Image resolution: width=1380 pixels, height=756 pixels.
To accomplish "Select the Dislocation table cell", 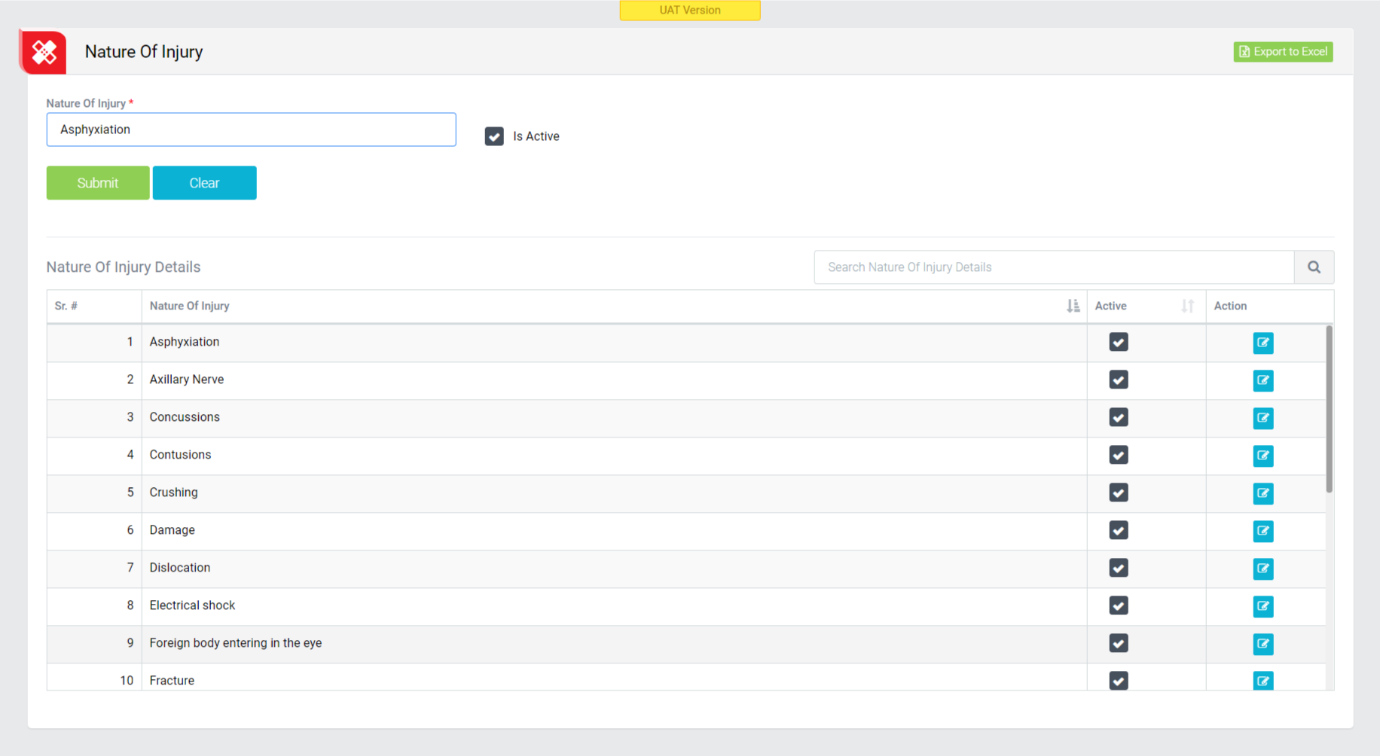I will tap(614, 568).
